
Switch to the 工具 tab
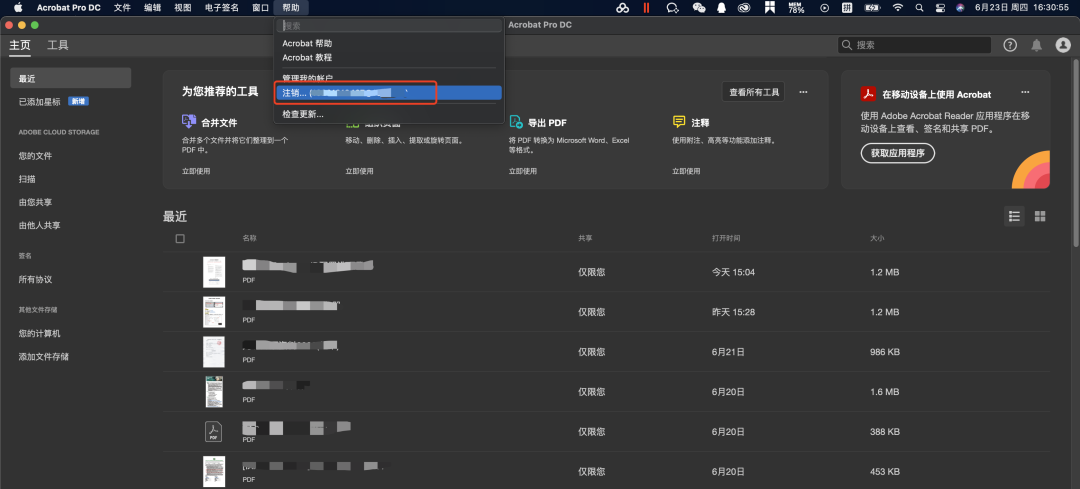58,45
